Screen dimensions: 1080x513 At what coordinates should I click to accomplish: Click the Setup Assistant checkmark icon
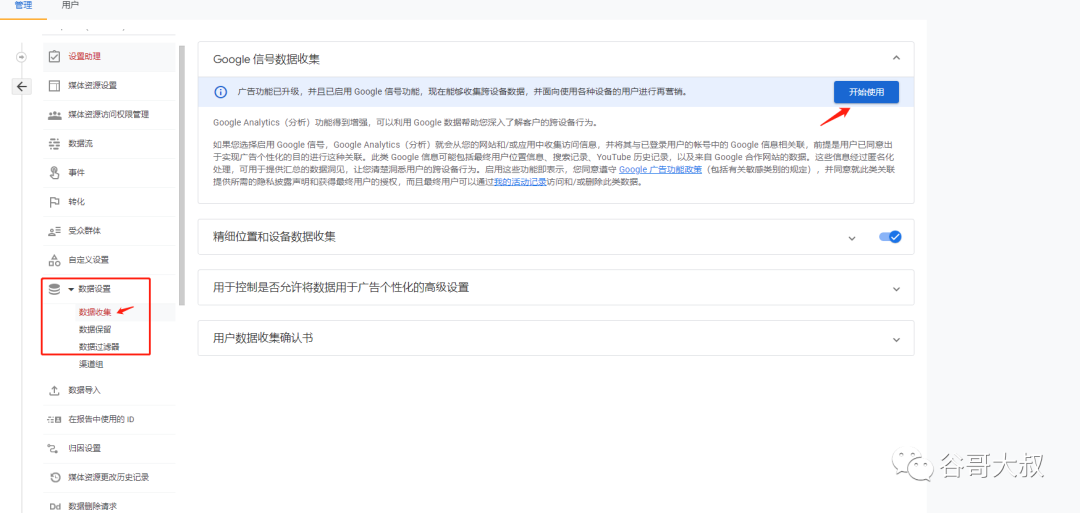[54, 56]
